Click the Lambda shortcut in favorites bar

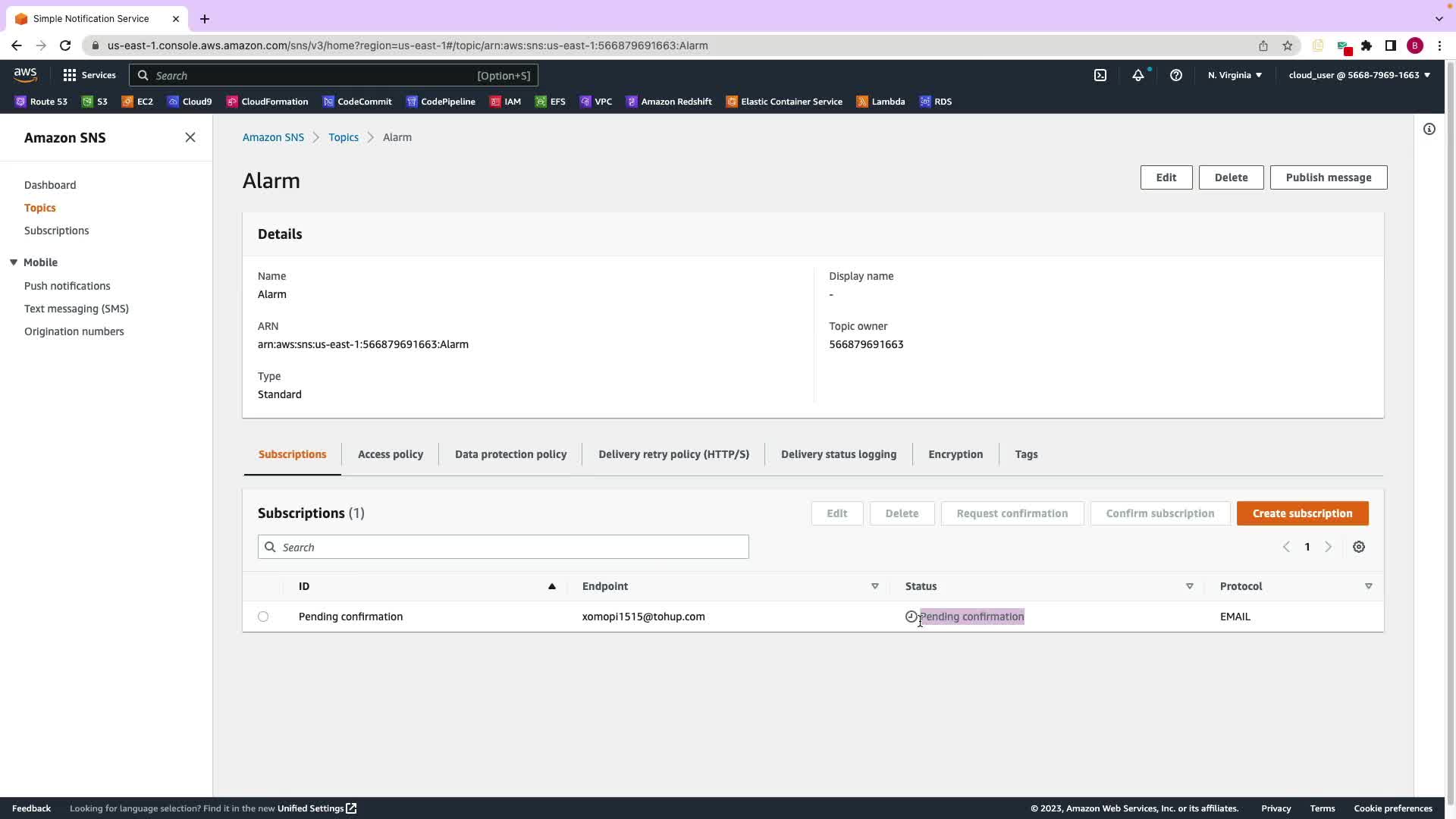click(880, 102)
